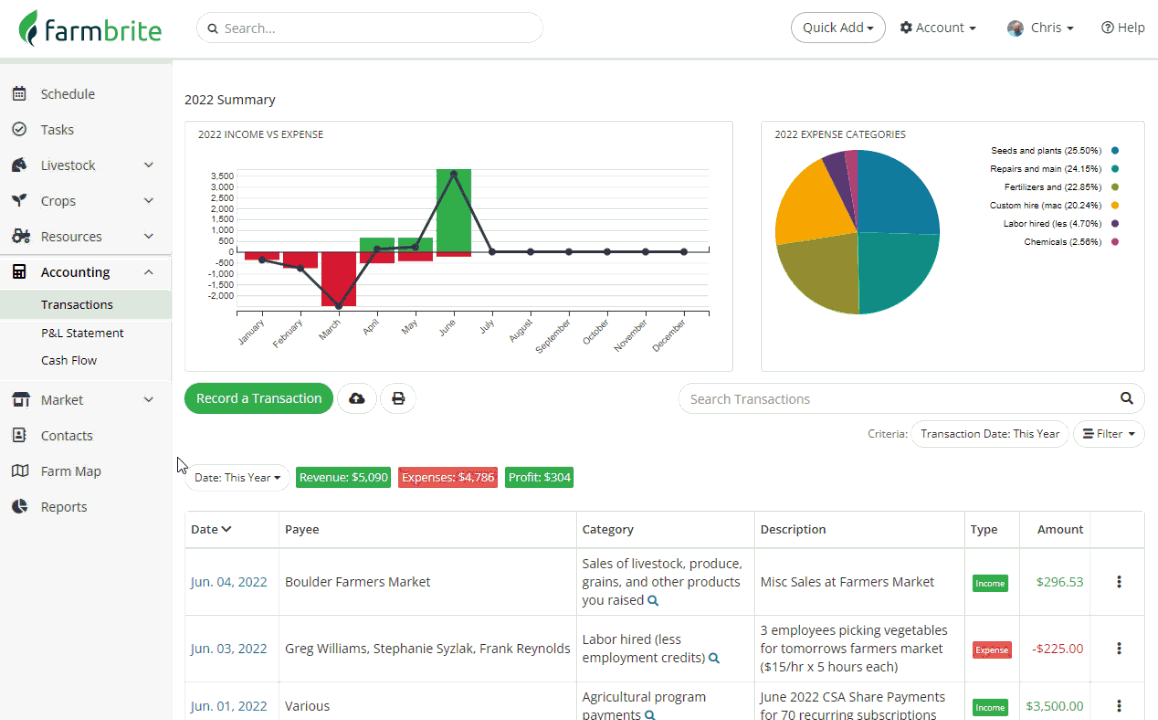
Task: Open row menu for Greg Williams transaction
Action: [x=1119, y=648]
